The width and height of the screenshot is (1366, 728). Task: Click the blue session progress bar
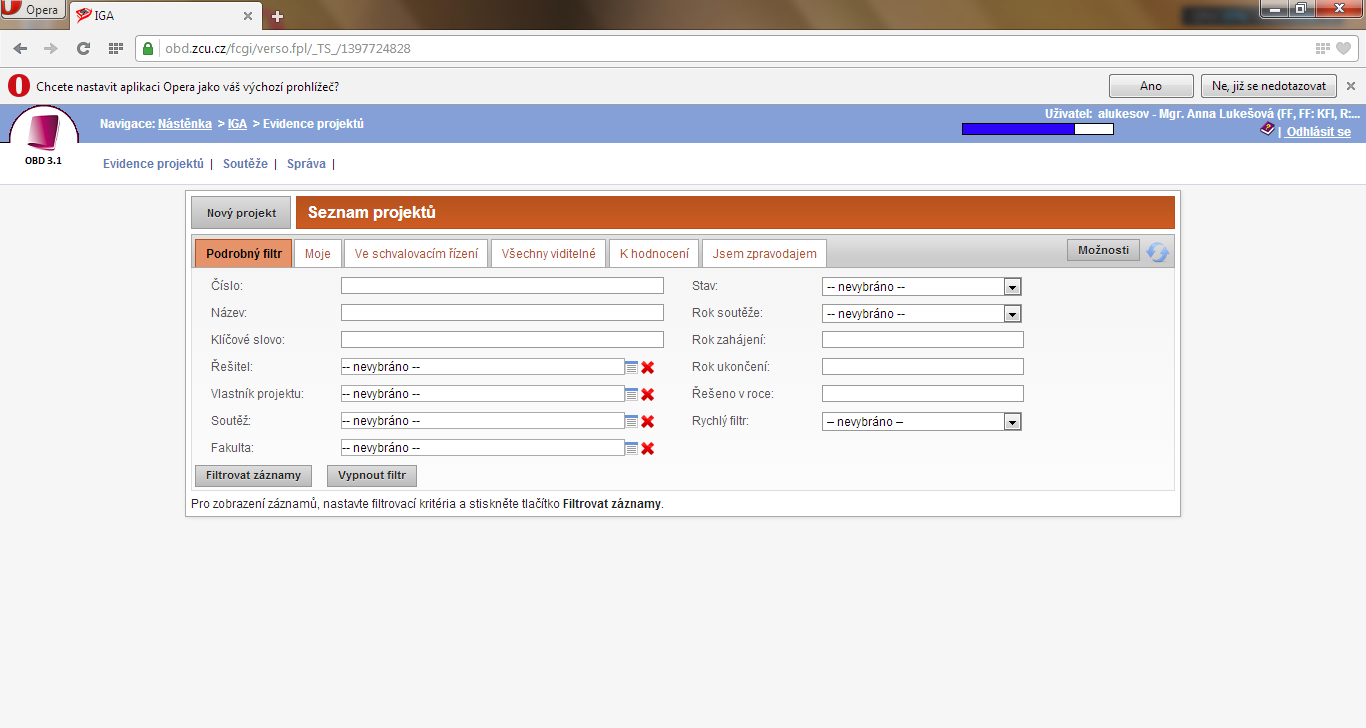[1037, 129]
